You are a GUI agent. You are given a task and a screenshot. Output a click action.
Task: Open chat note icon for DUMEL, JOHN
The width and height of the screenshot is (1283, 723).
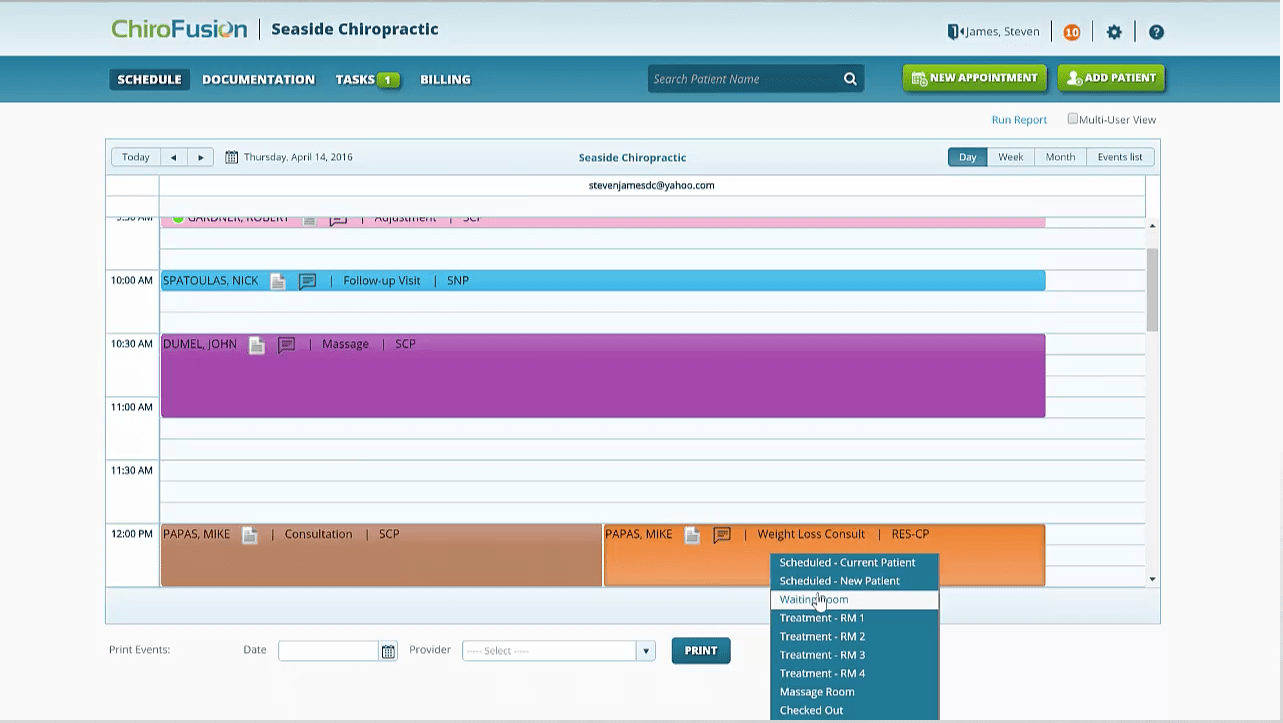[x=287, y=345]
